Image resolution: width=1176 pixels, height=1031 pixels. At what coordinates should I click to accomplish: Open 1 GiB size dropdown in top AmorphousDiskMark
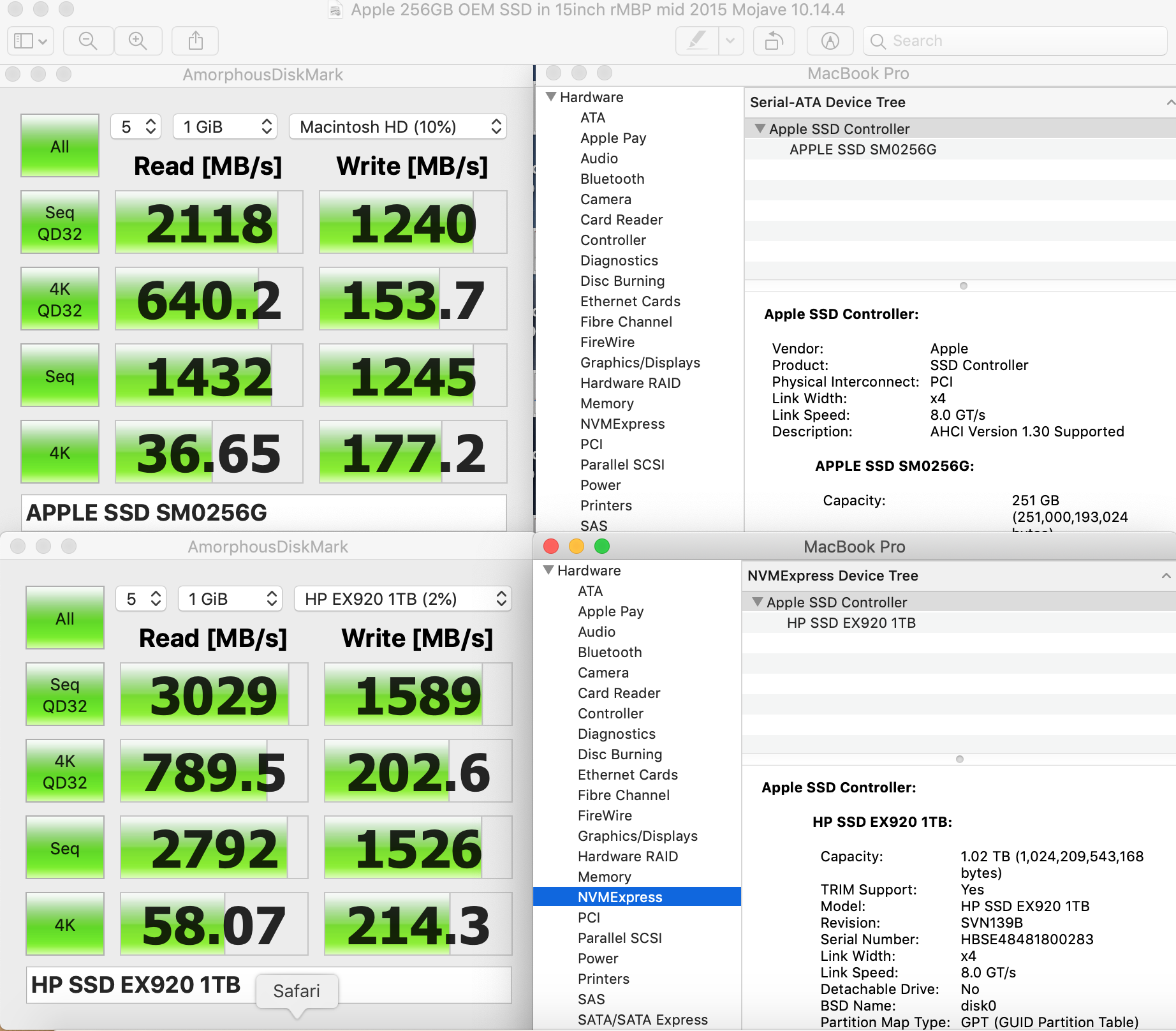click(x=225, y=126)
